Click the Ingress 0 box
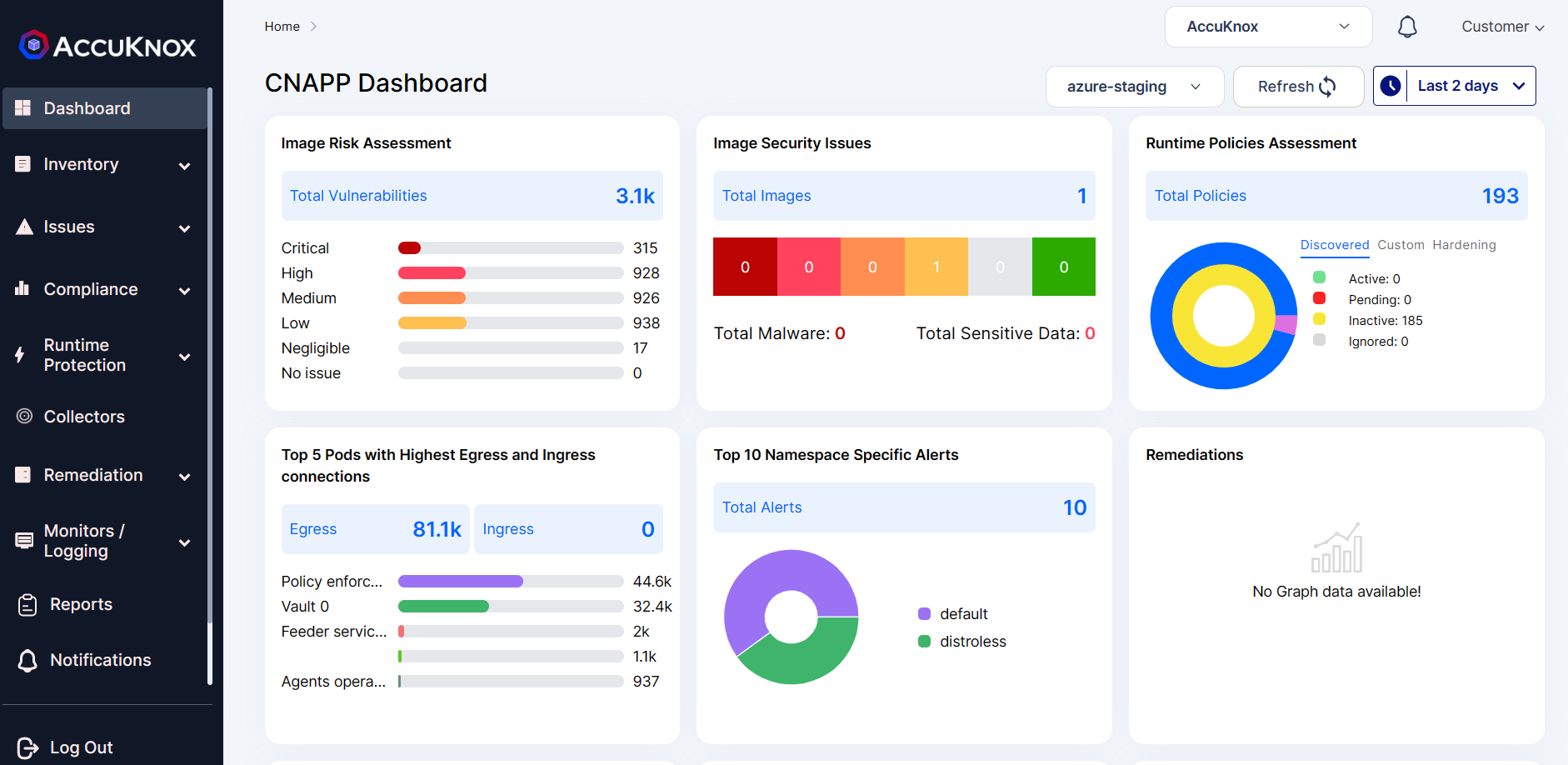1568x765 pixels. (x=568, y=529)
